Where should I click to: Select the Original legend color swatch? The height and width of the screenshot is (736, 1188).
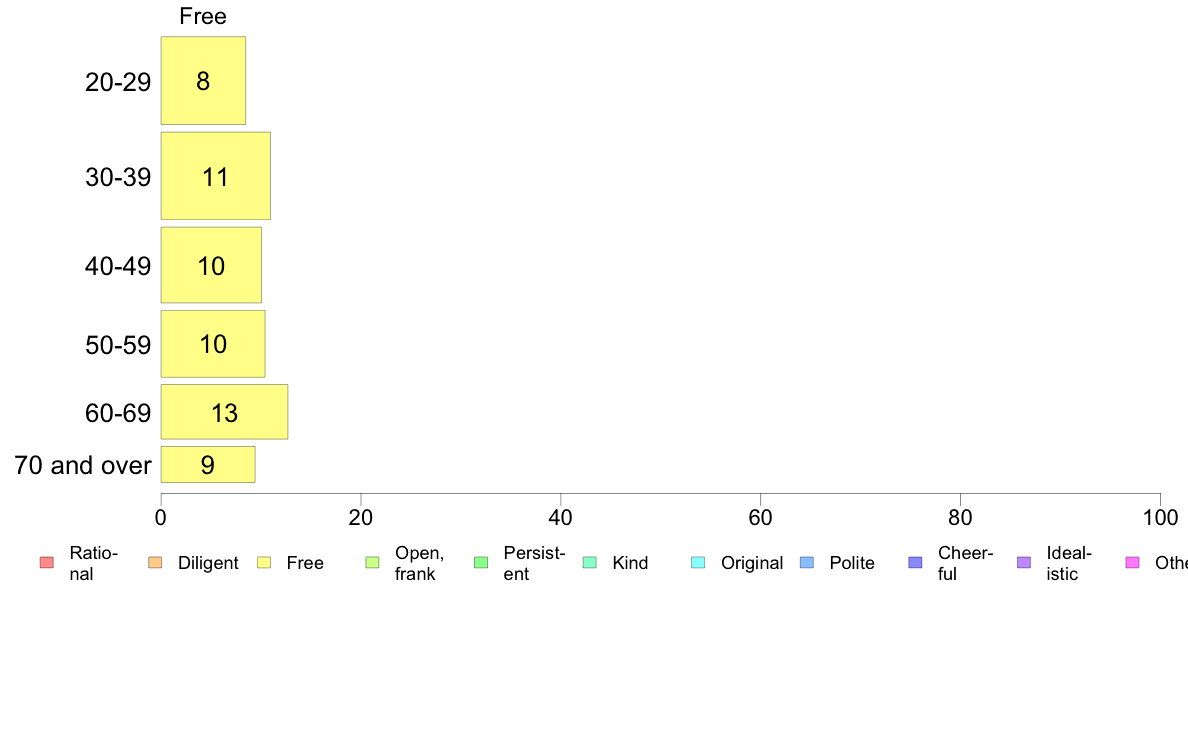698,563
